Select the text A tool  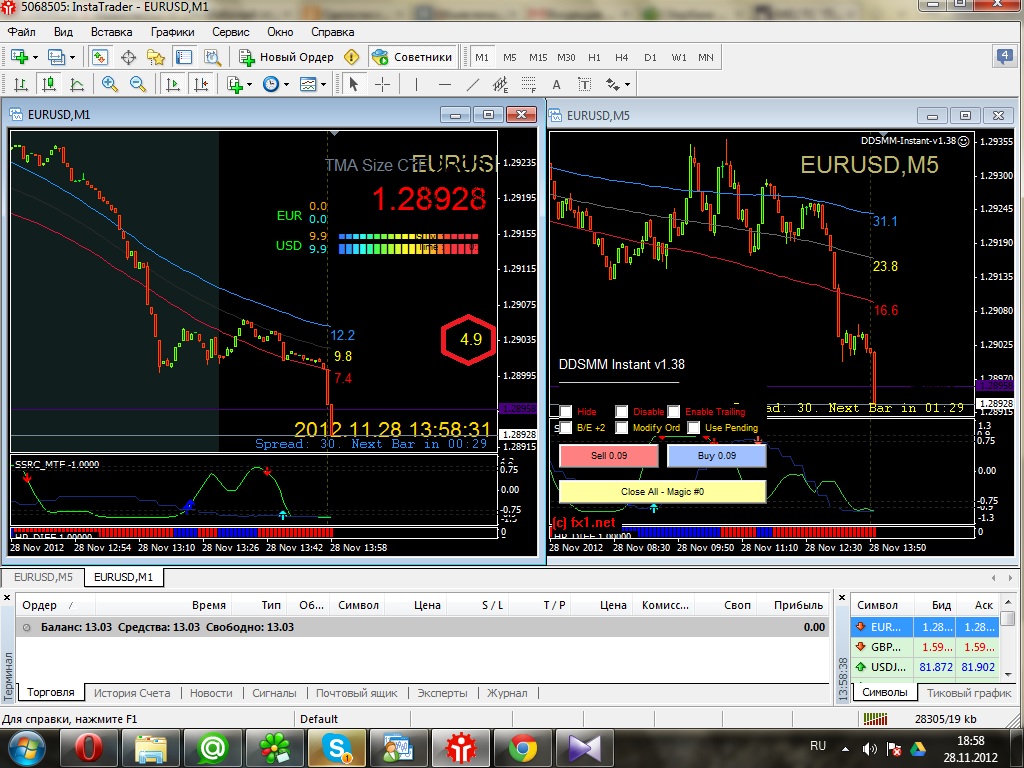pos(556,84)
